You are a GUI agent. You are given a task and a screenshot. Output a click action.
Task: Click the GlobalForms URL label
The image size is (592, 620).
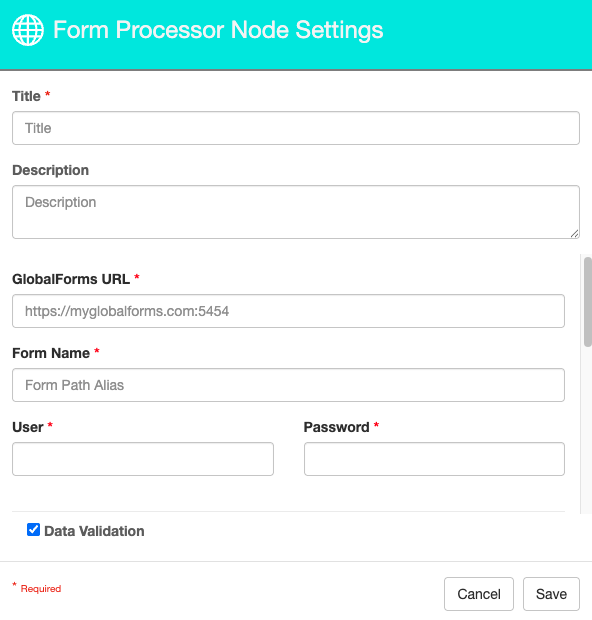tap(71, 279)
